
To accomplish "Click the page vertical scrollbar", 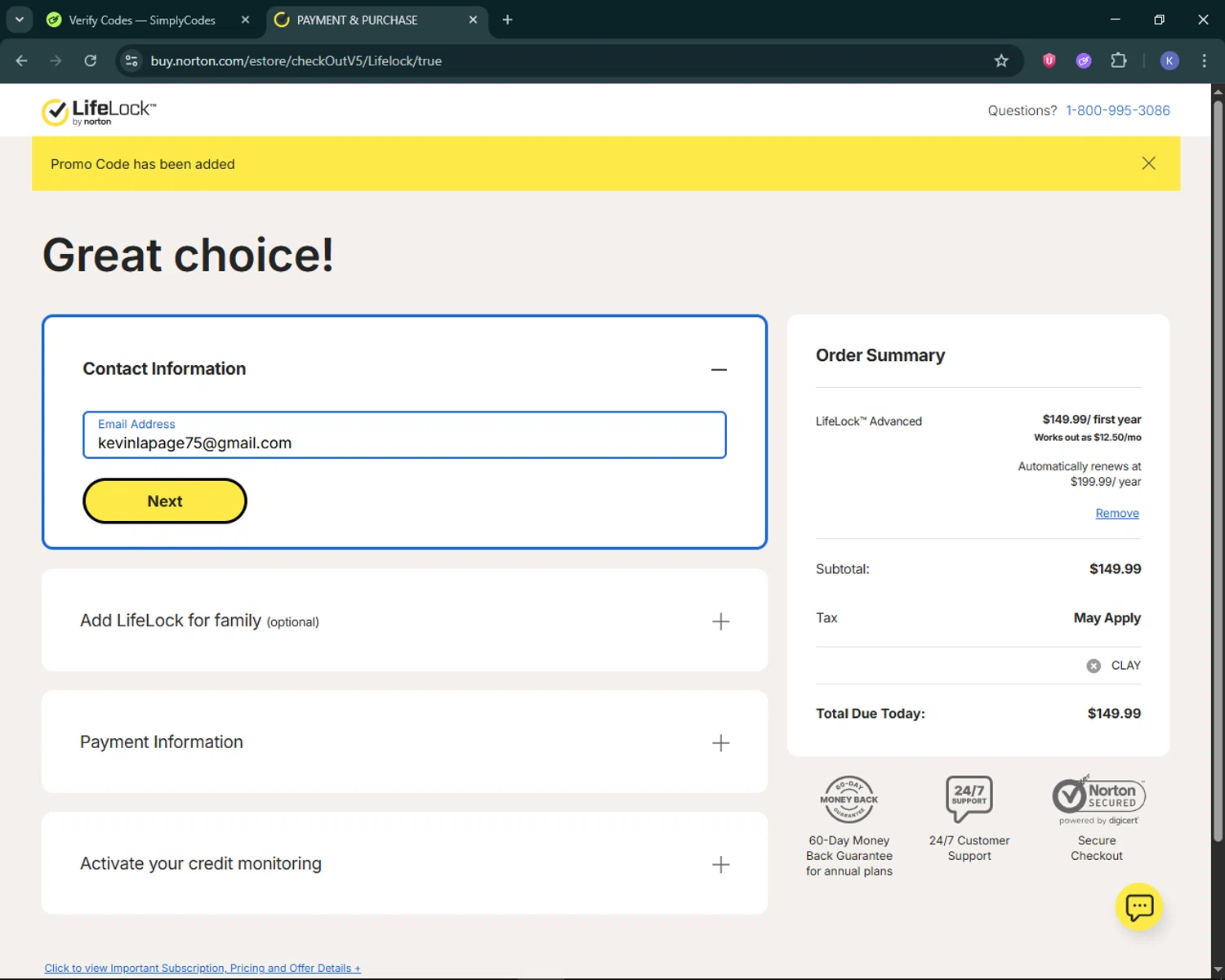I will tap(1218, 471).
